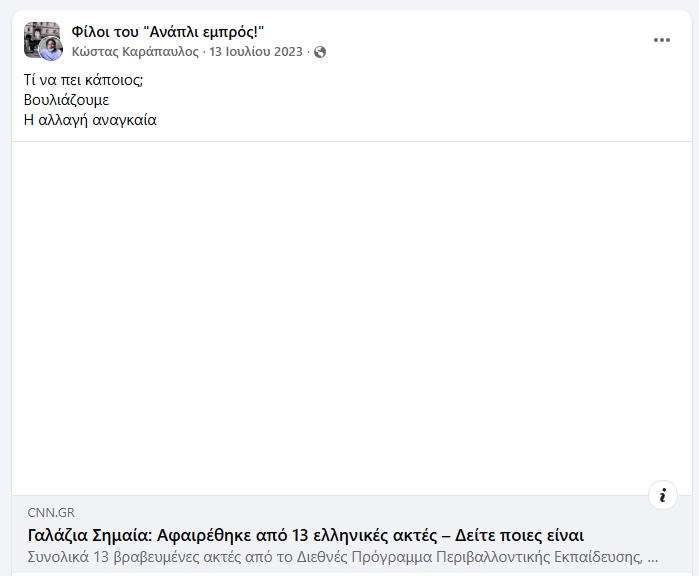Viewport: 699px width, 576px height.
Task: Click the globe public privacy icon
Action: [x=320, y=52]
